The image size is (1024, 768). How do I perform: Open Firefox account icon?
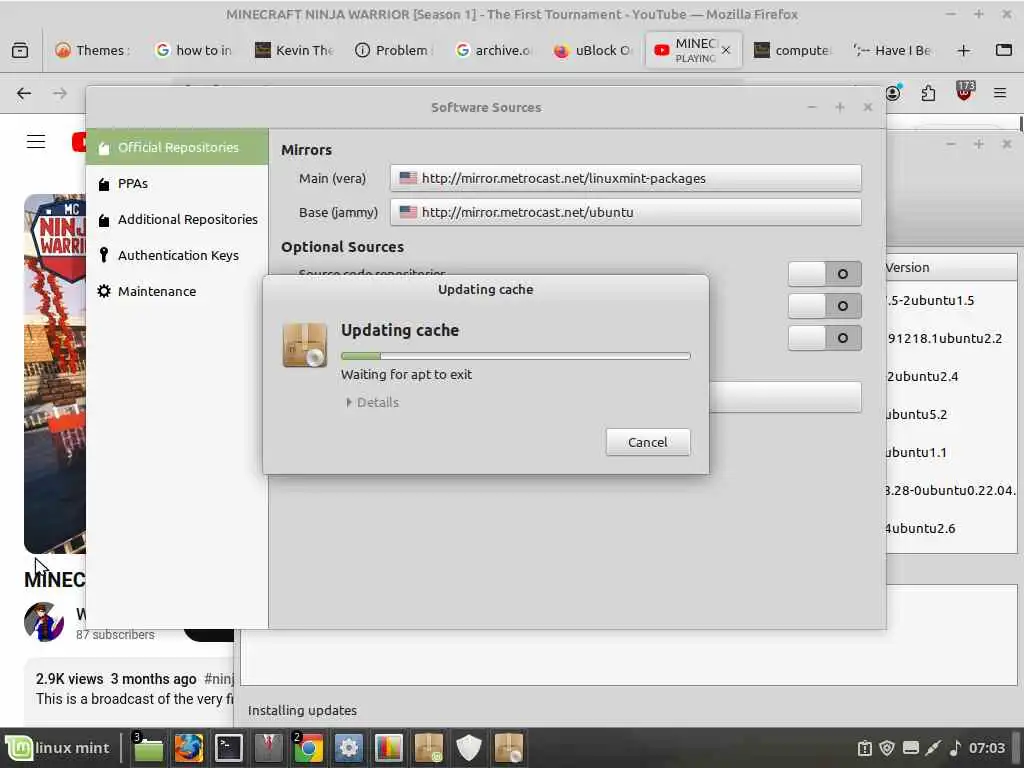(893, 93)
